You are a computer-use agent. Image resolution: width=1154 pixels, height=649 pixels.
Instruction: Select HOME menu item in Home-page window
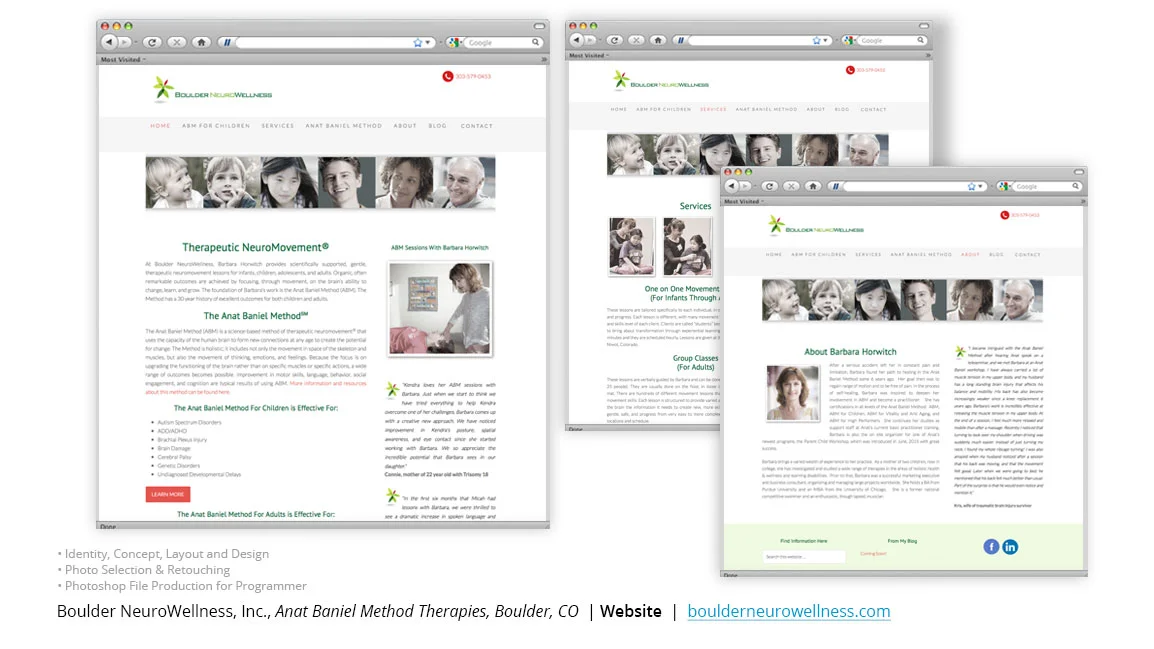160,126
